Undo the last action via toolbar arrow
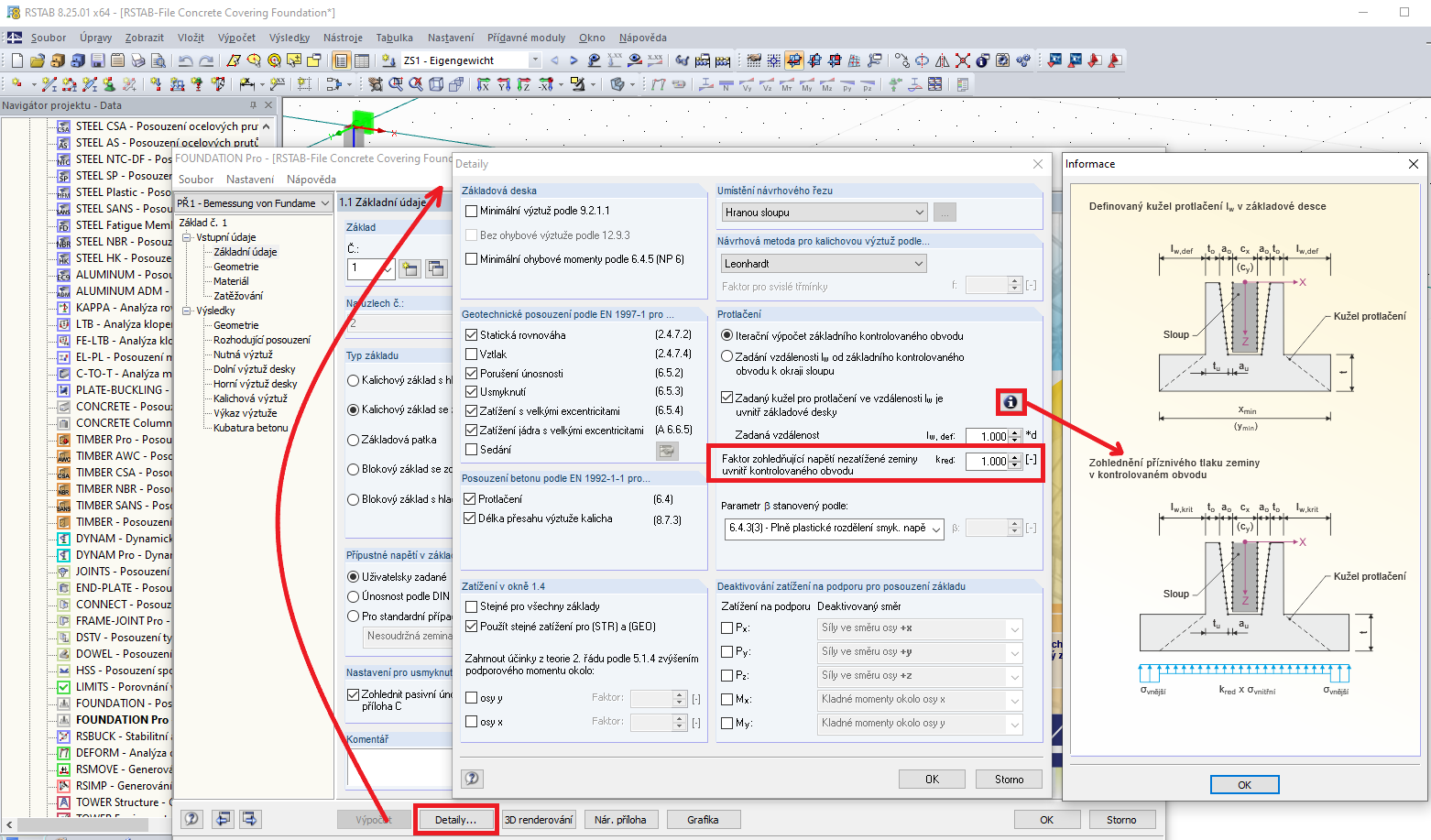The image size is (1431, 840). click(x=186, y=60)
